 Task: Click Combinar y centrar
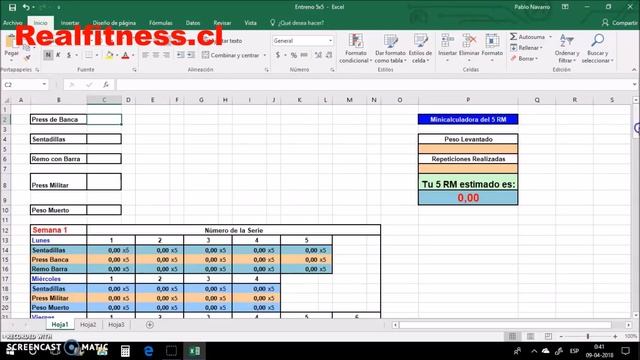click(x=231, y=55)
